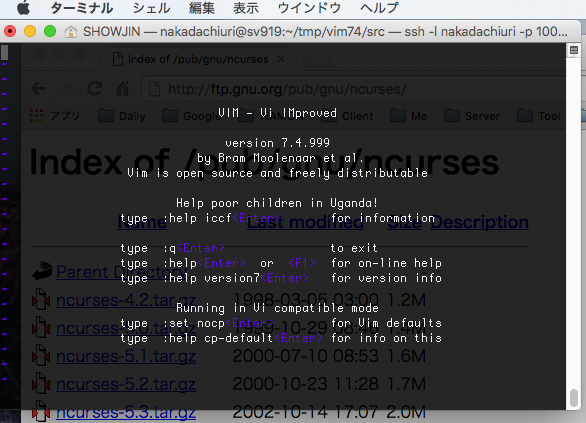The height and width of the screenshot is (423, 586).
Task: Open ncurses-5.1.tar.gz download link
Action: click(x=126, y=356)
